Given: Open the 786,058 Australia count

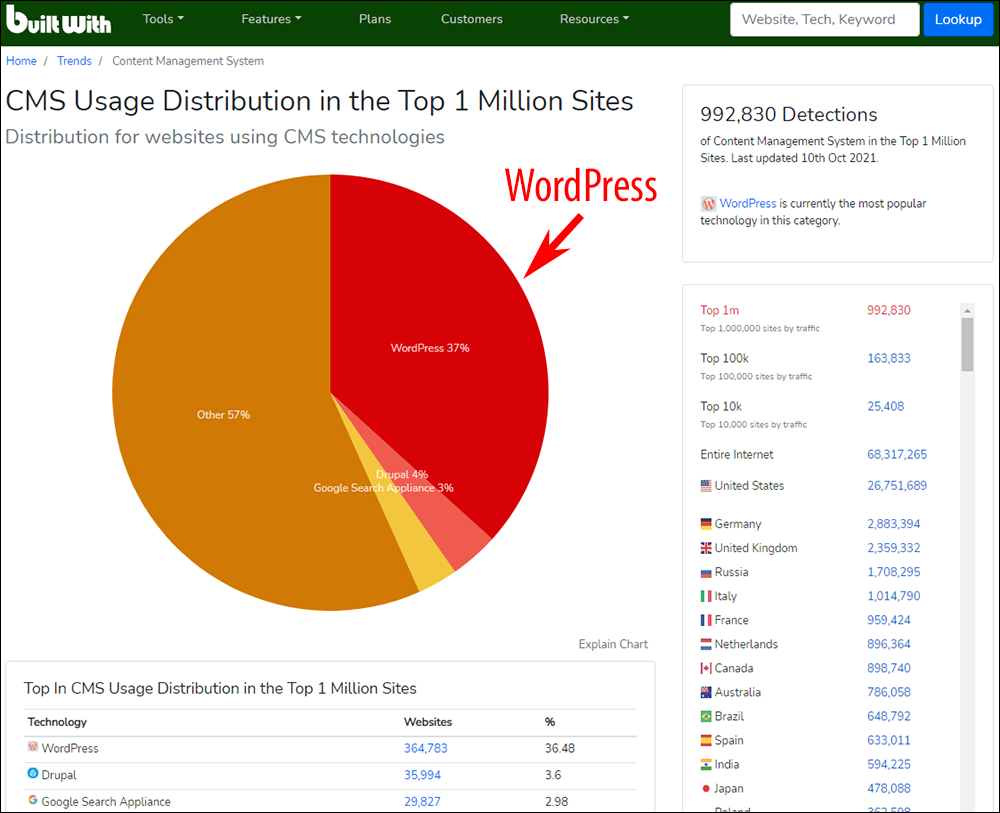Looking at the screenshot, I should coord(888,692).
